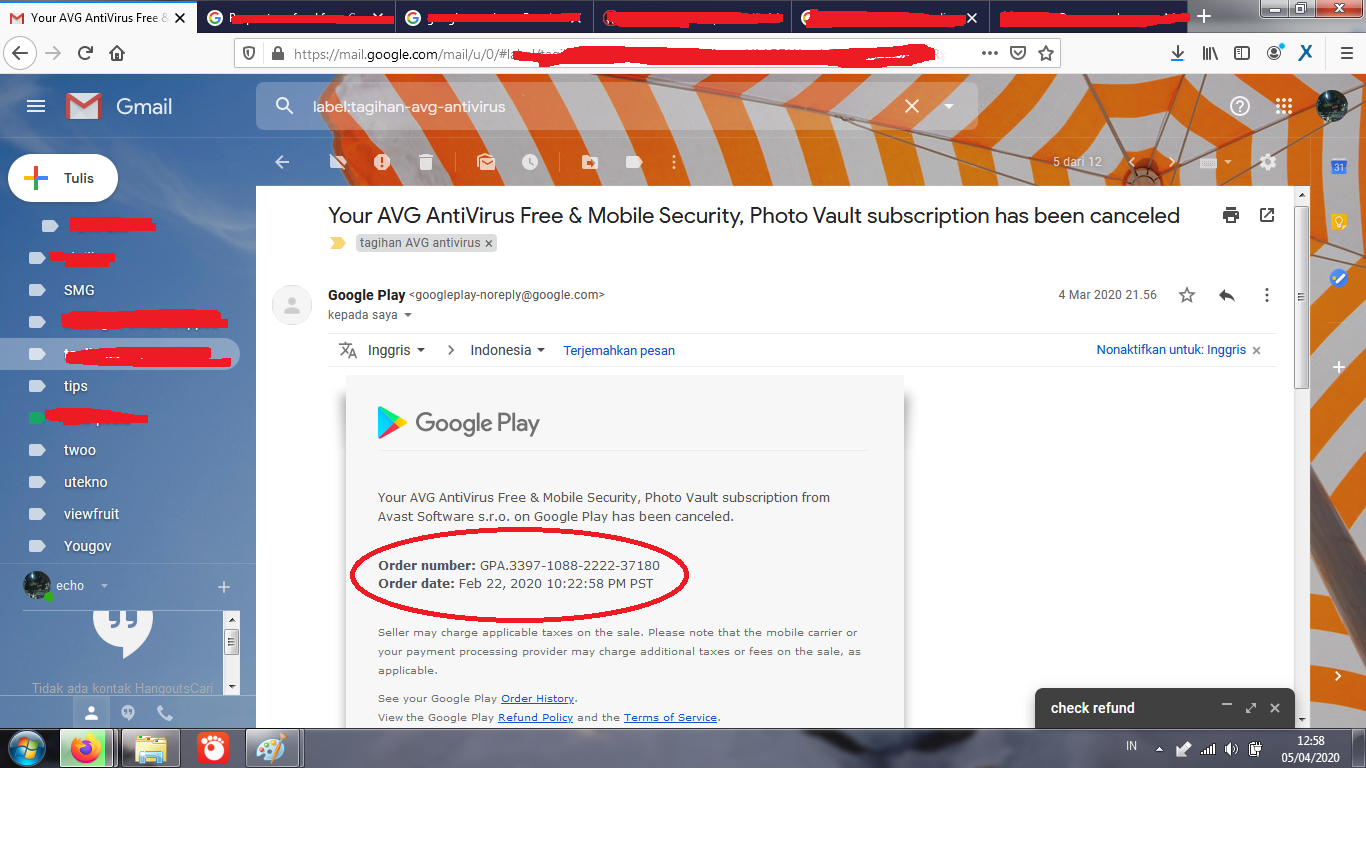This screenshot has height=854, width=1366.
Task: Compose a new email with Tulis
Action: pos(63,178)
